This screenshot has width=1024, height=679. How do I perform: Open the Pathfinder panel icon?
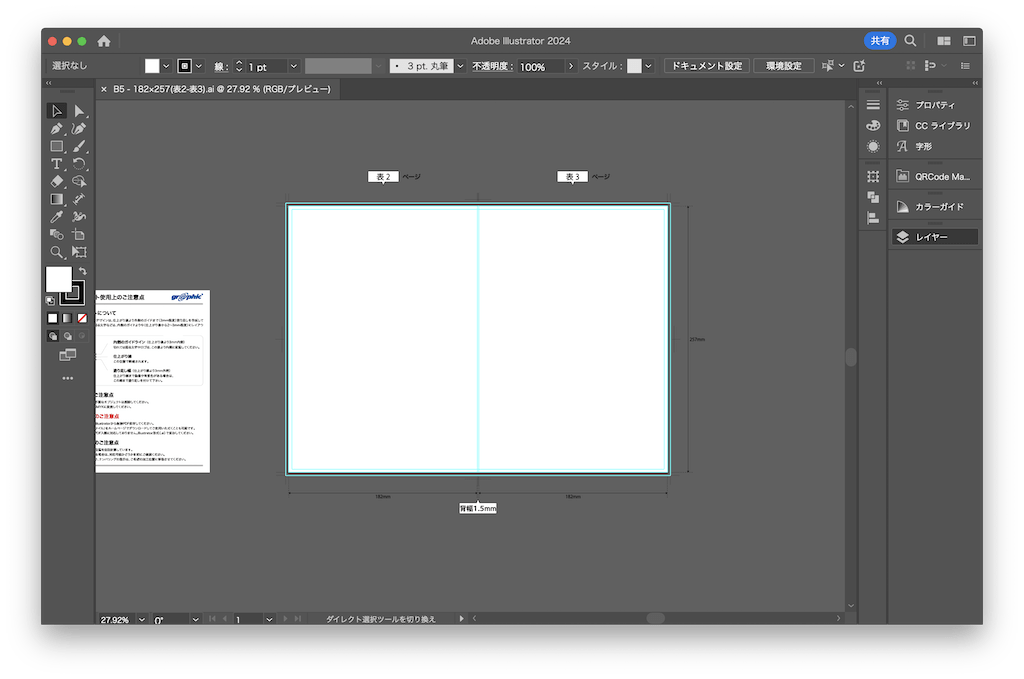[873, 197]
